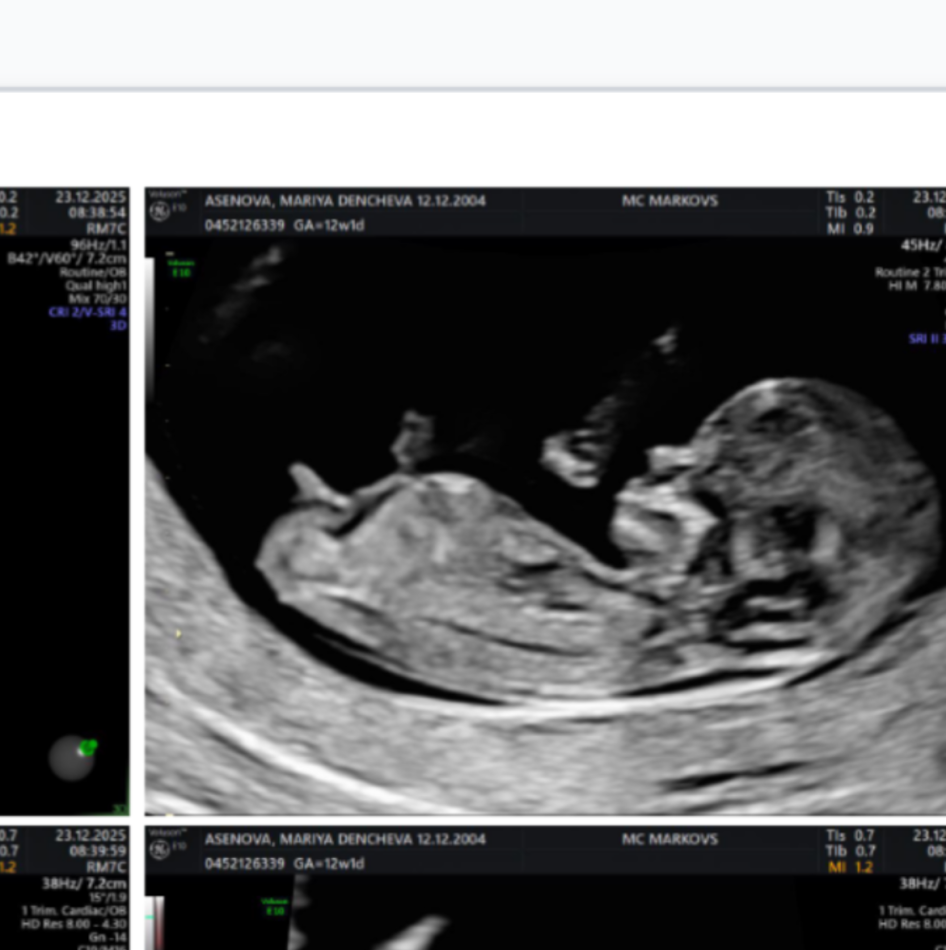The height and width of the screenshot is (950, 946).
Task: Open the bottom-left ultrasound image timestamped 08:39:59
Action: pyautogui.click(x=64, y=890)
